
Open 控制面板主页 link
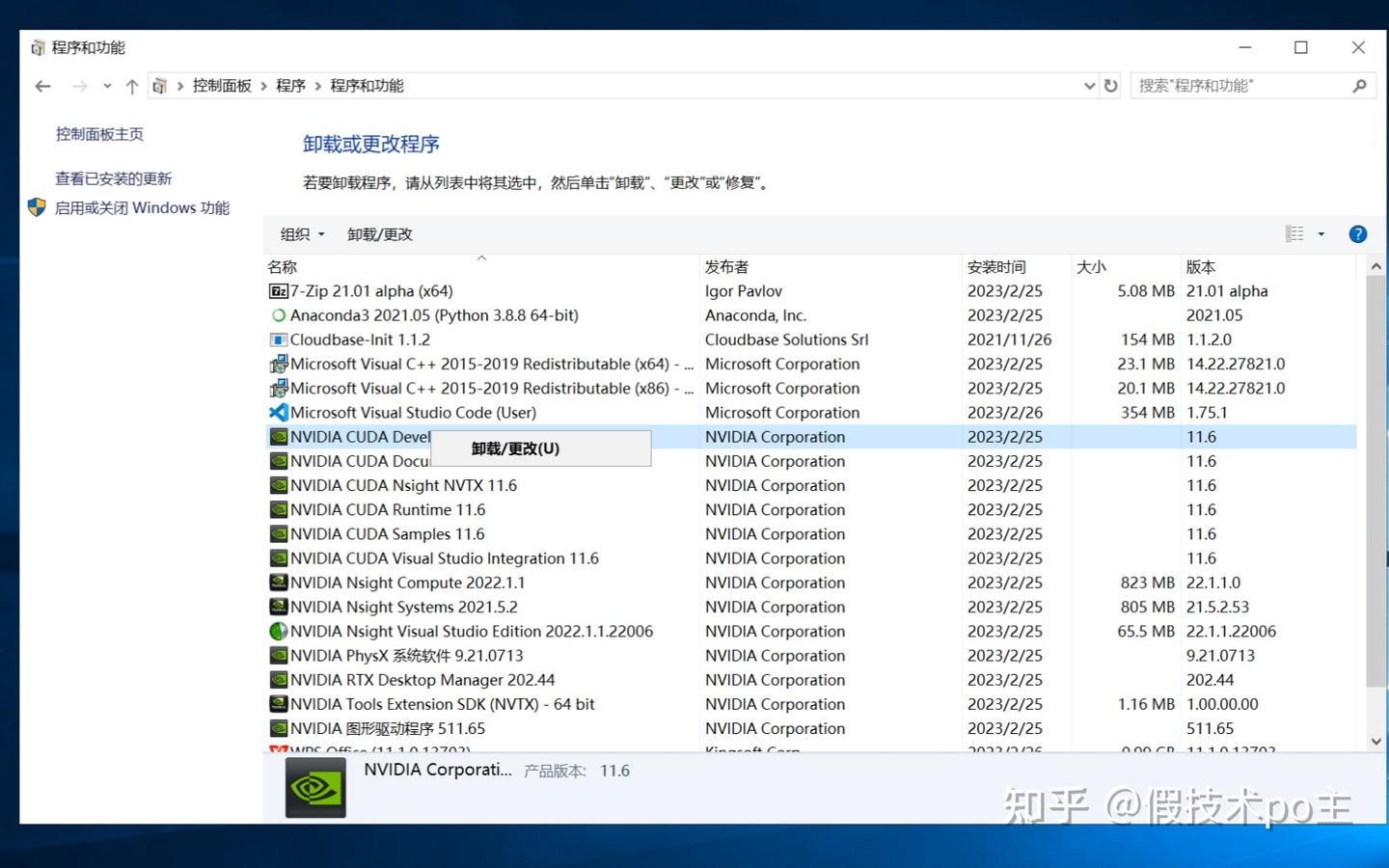(x=99, y=134)
